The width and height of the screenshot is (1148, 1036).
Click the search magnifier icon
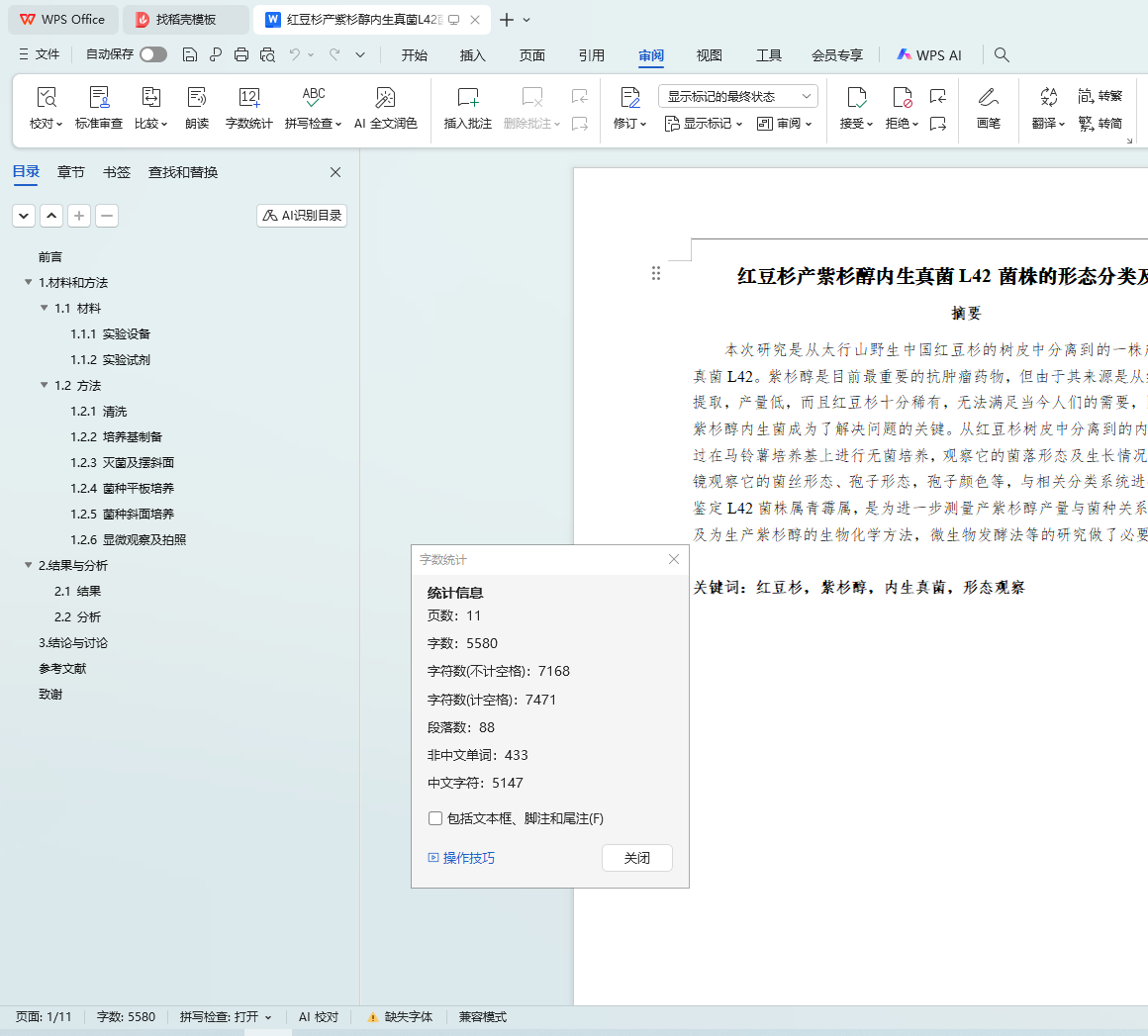click(1002, 55)
